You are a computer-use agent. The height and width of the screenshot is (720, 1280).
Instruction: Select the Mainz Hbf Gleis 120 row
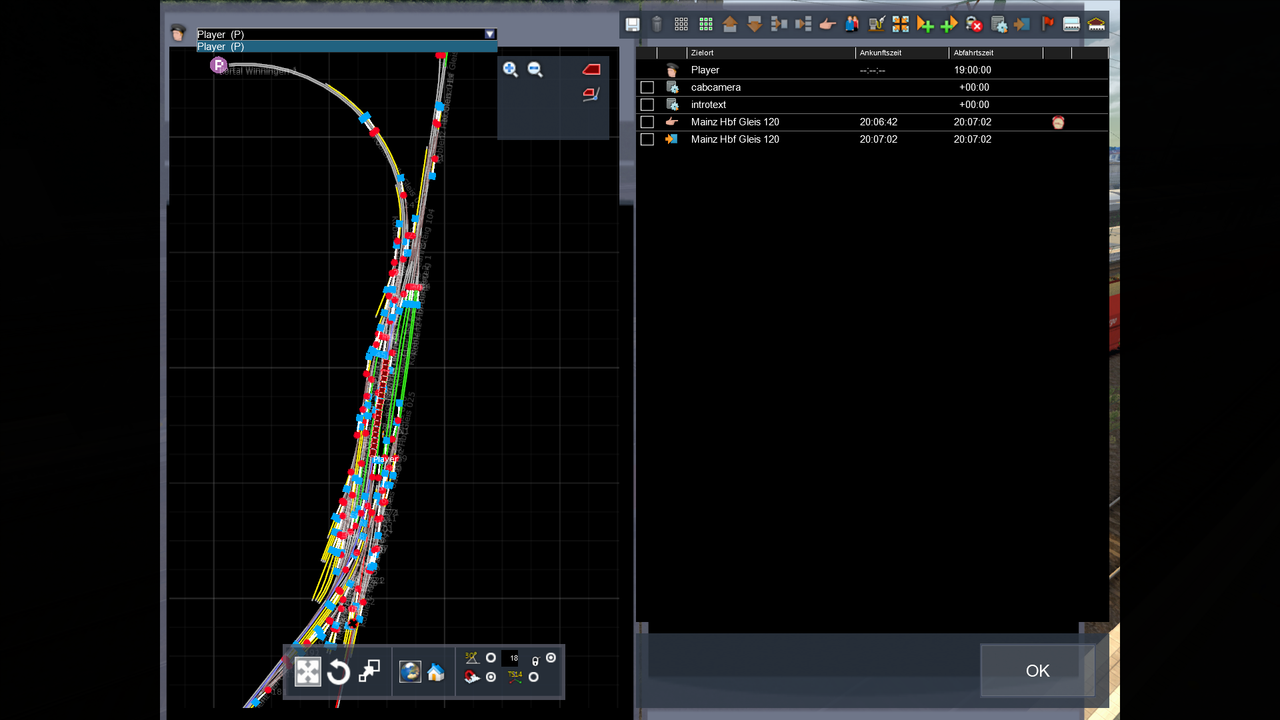[735, 121]
